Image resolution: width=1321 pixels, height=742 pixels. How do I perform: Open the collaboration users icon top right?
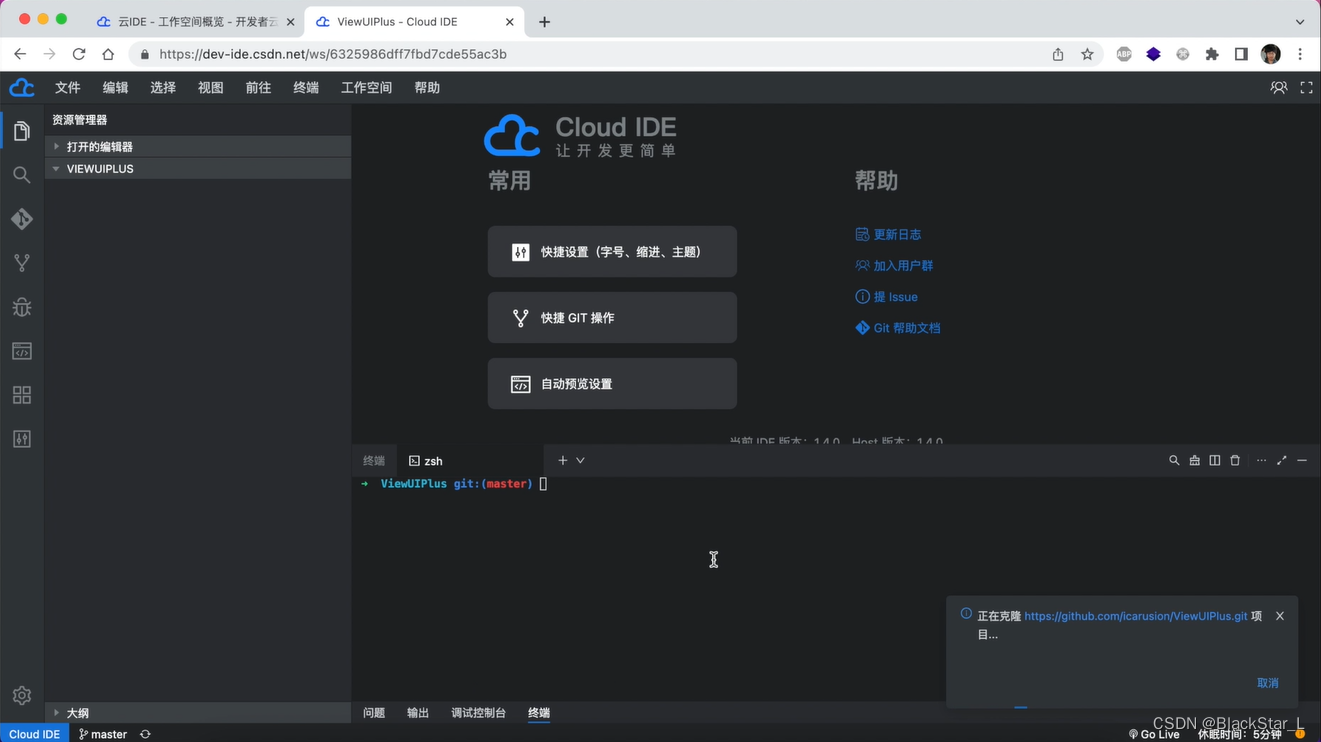pos(1278,88)
